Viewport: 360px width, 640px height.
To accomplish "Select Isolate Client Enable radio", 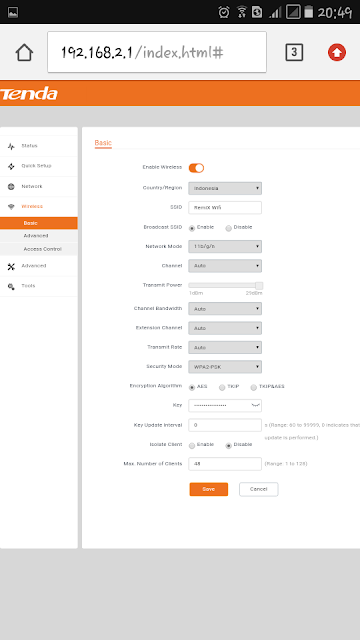I will coord(192,446).
